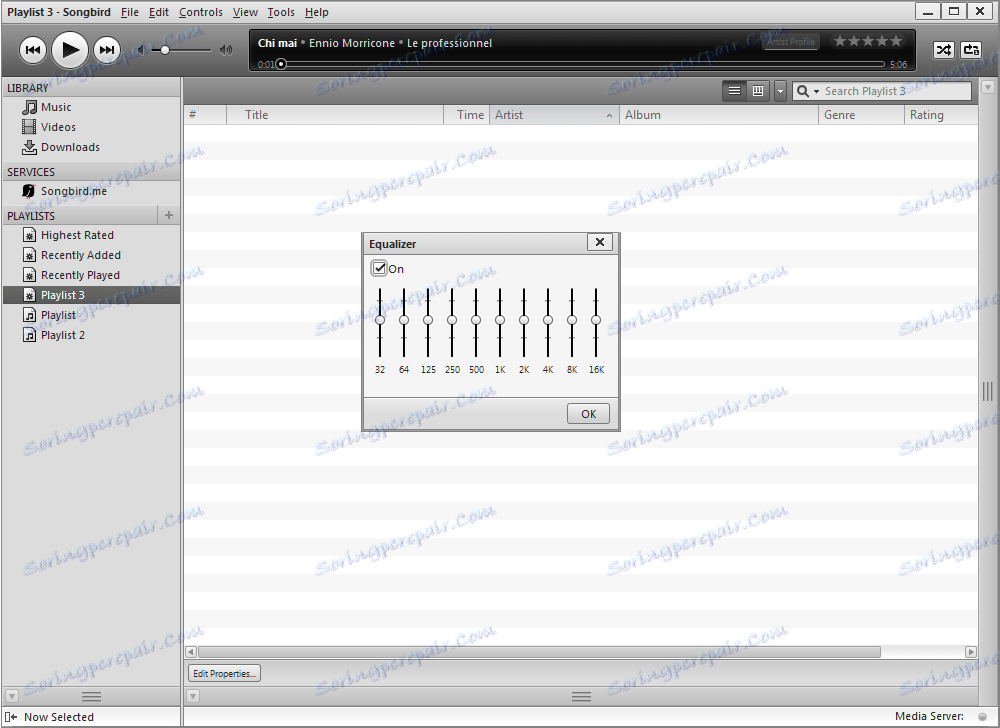
Task: Mute volume using the low speaker icon
Action: tap(142, 50)
